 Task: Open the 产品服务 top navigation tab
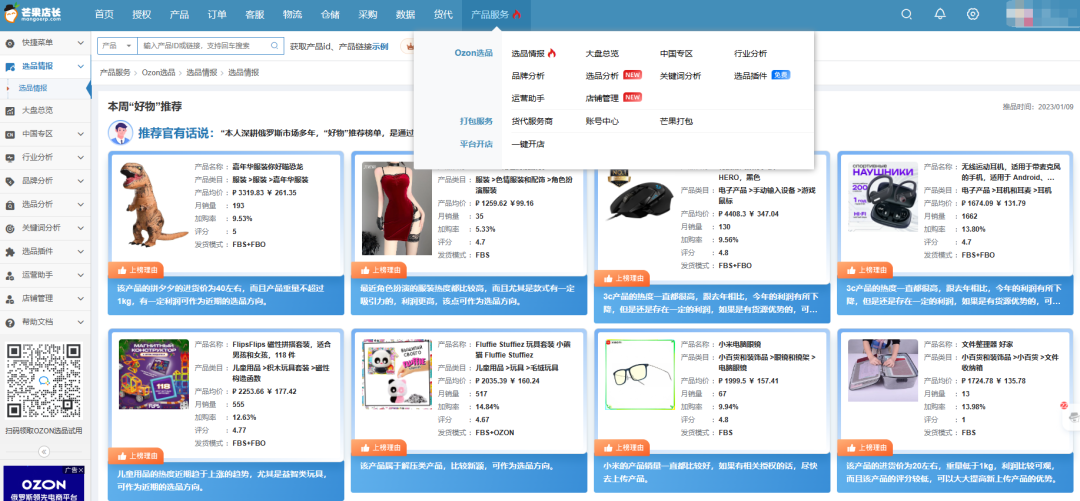496,14
